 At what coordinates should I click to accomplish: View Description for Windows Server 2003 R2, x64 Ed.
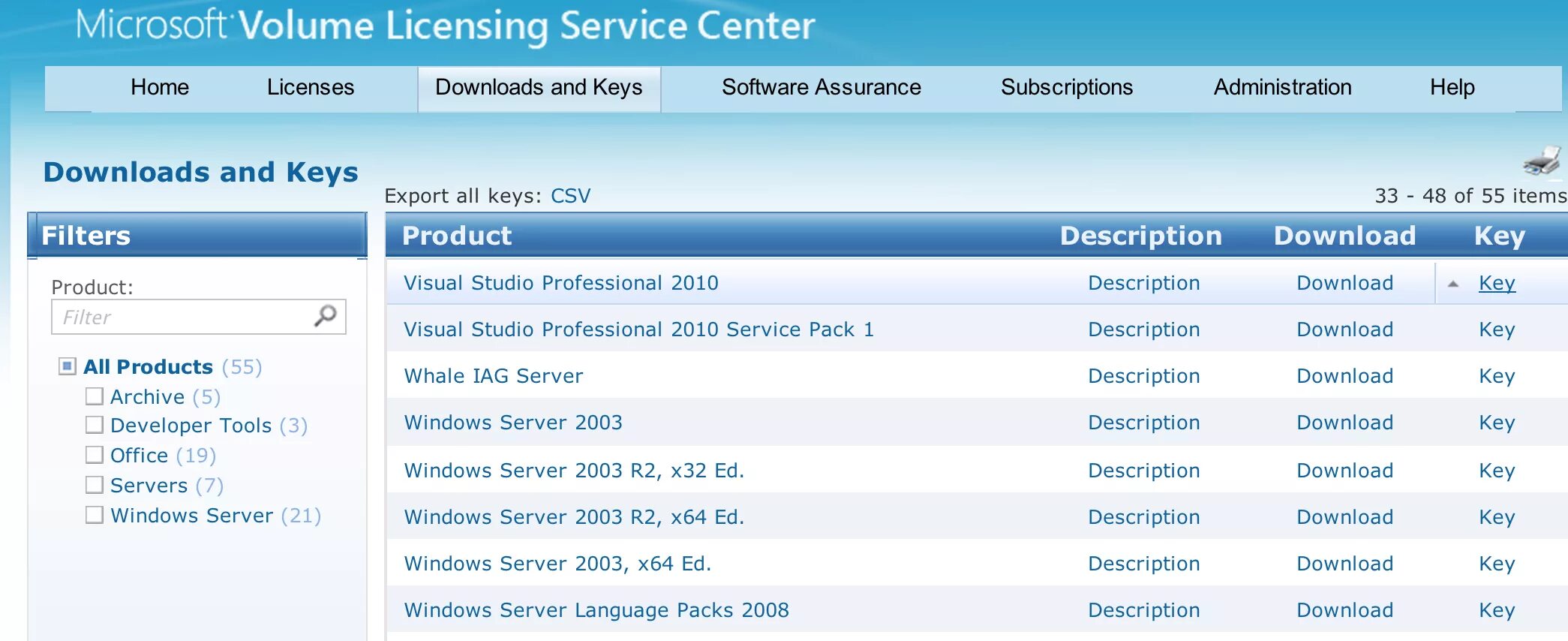[1144, 517]
